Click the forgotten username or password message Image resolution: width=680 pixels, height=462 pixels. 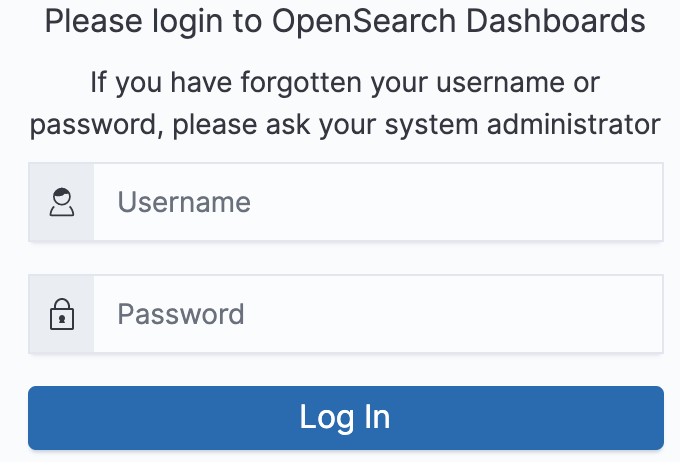345,103
